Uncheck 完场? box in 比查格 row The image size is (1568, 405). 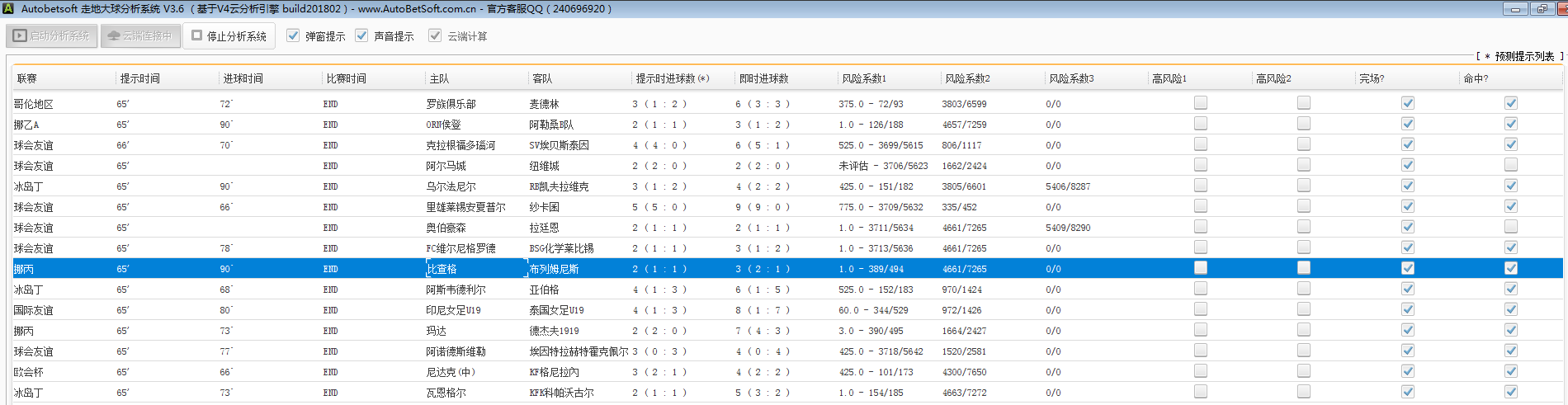[1407, 268]
